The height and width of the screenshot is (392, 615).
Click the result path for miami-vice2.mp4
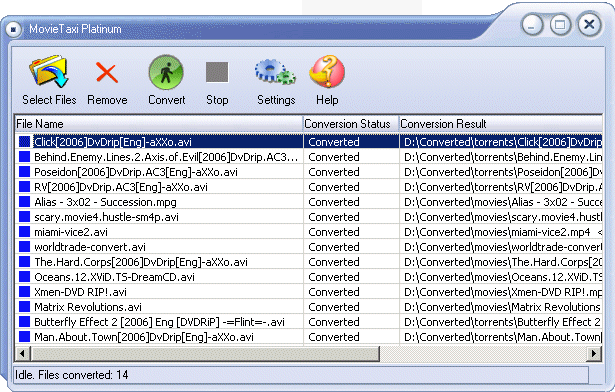(497, 232)
